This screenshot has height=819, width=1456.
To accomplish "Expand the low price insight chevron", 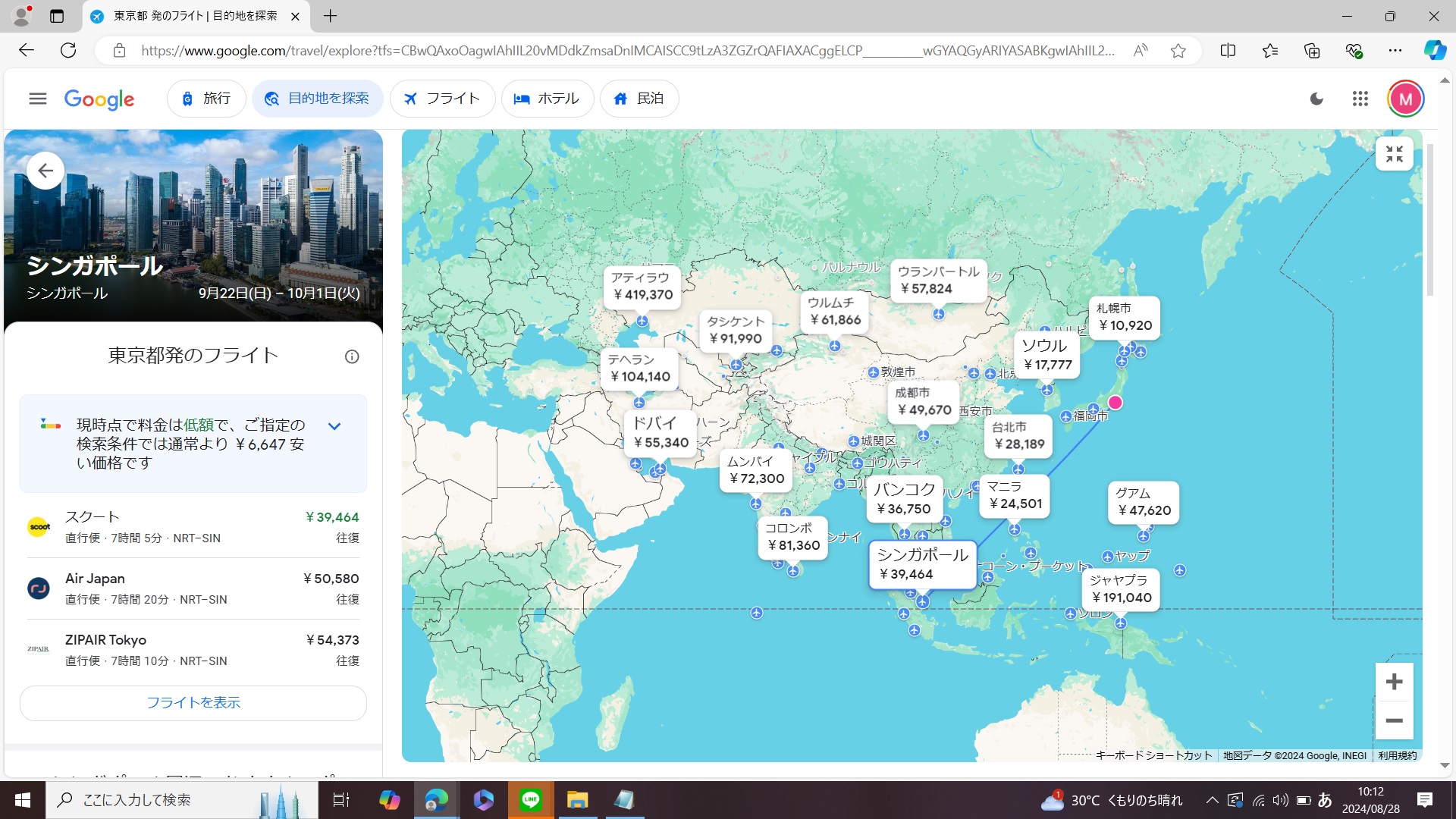I will pos(334,426).
